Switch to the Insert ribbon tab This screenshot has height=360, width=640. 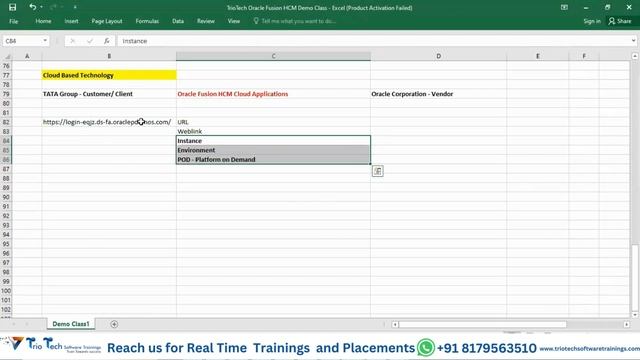point(71,21)
